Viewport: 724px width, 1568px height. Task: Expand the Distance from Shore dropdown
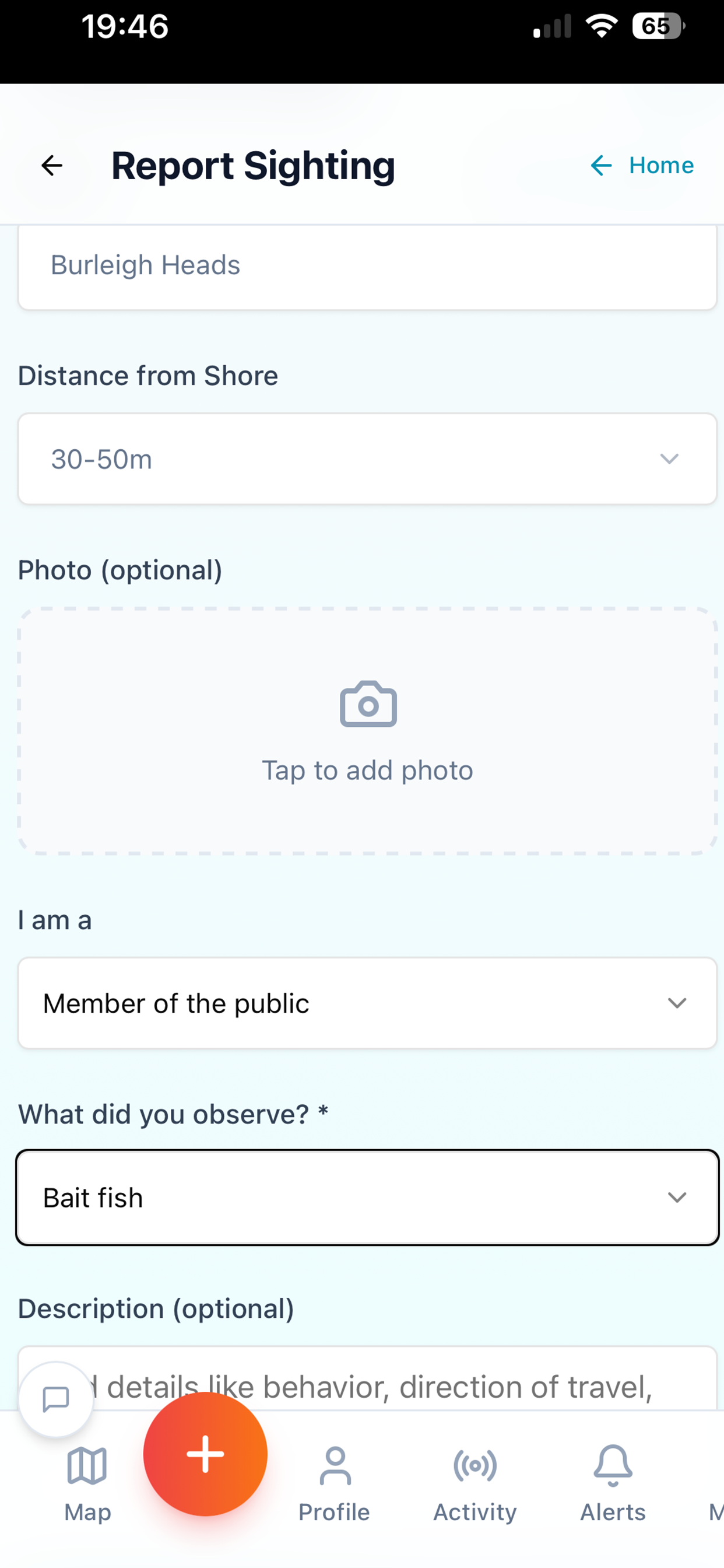click(367, 459)
